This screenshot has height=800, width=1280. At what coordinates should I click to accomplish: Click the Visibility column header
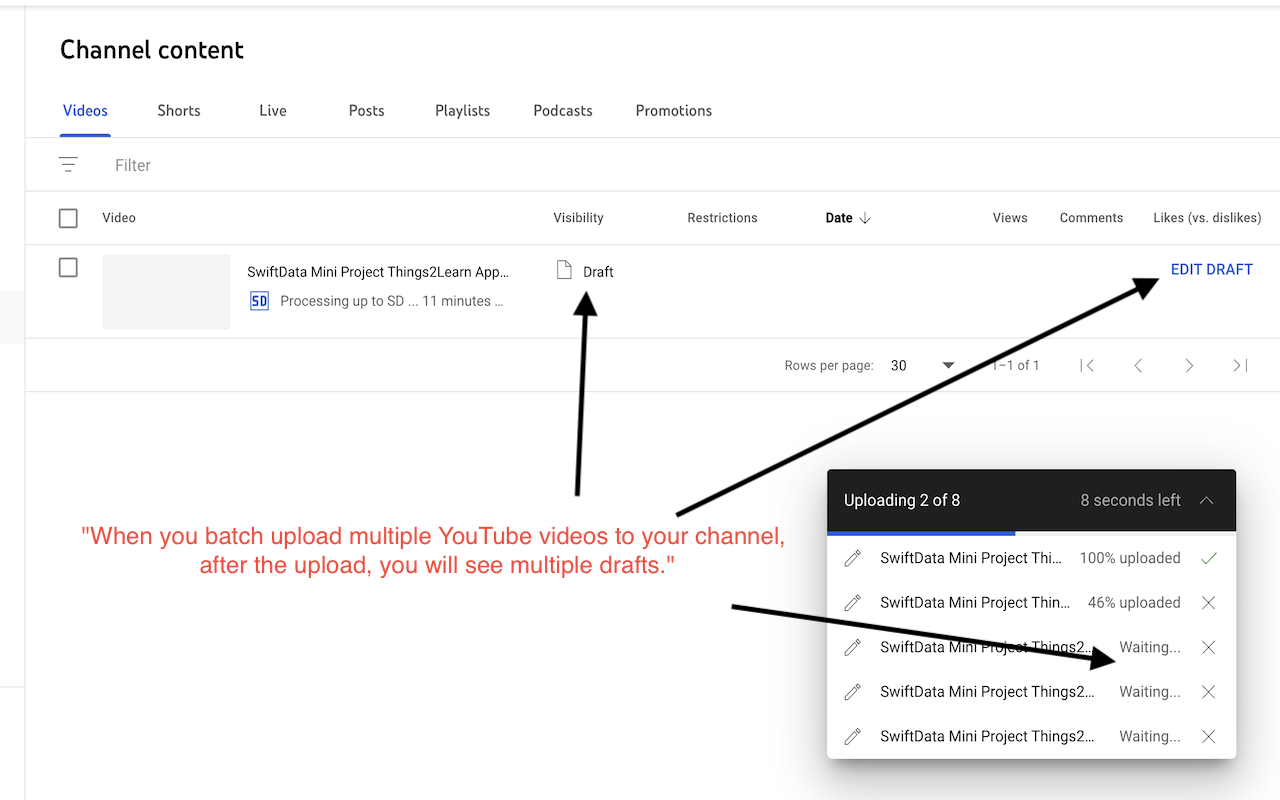point(578,218)
